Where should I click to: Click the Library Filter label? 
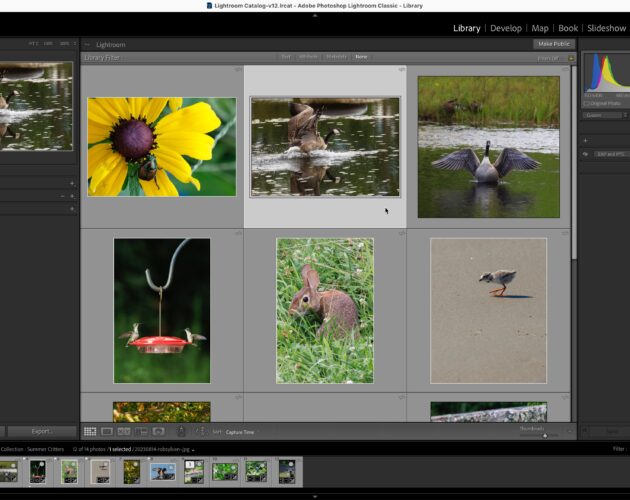click(x=102, y=58)
